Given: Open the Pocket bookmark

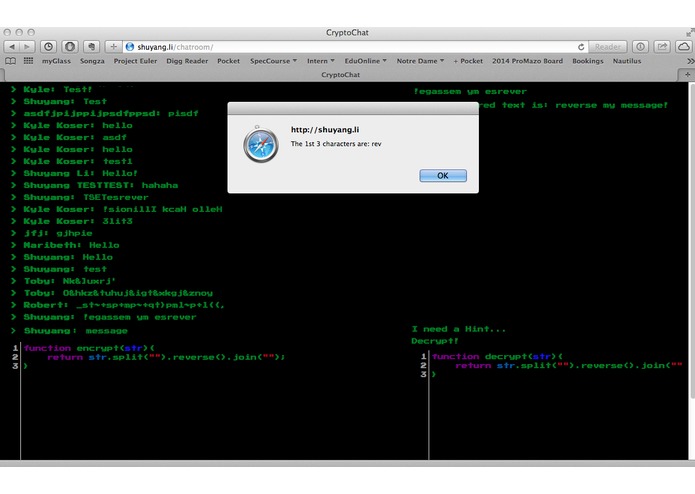Looking at the screenshot, I should (x=228, y=61).
